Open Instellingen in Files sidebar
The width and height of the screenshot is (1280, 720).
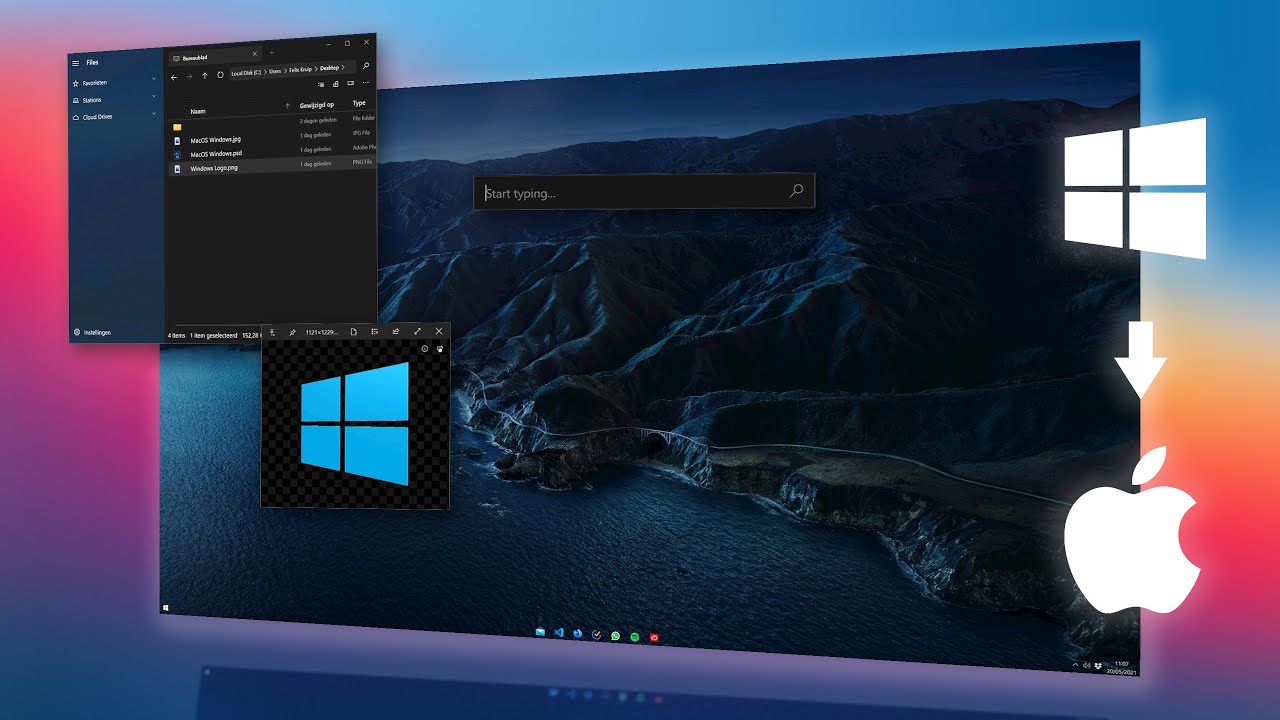tap(92, 332)
